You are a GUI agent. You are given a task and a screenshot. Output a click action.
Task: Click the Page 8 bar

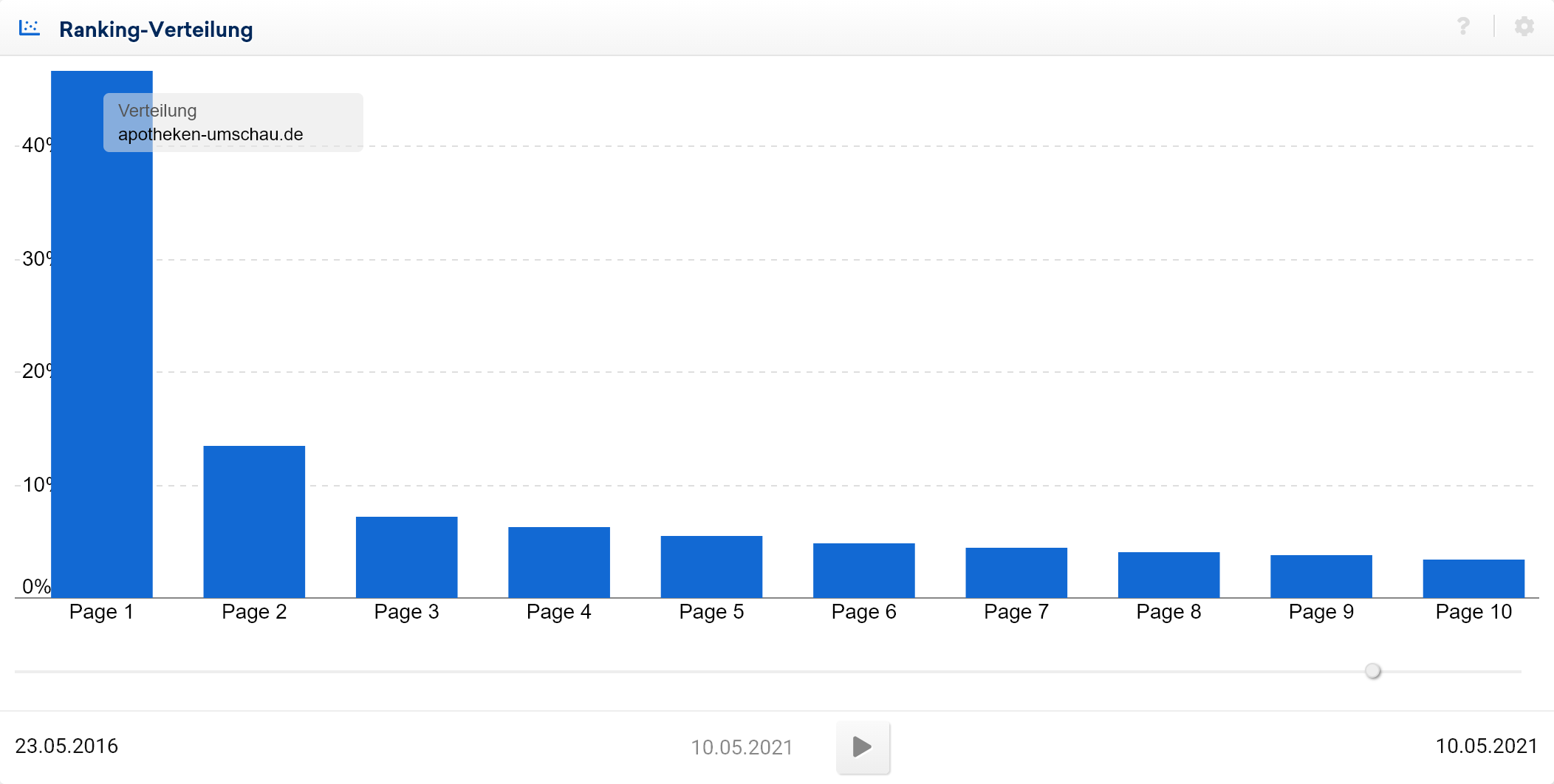[1168, 574]
